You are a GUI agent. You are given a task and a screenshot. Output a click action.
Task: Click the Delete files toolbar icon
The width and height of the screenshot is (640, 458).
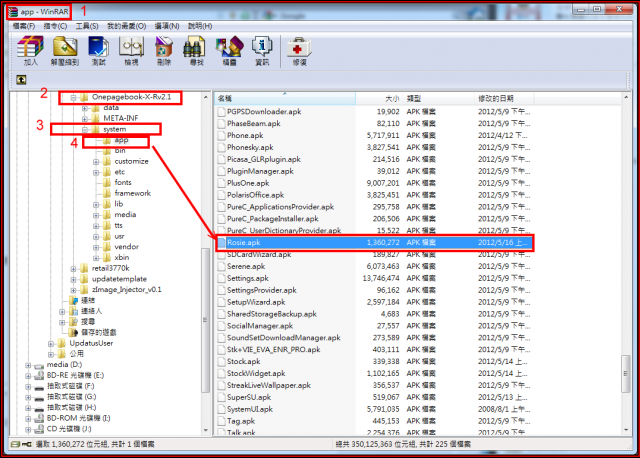164,47
